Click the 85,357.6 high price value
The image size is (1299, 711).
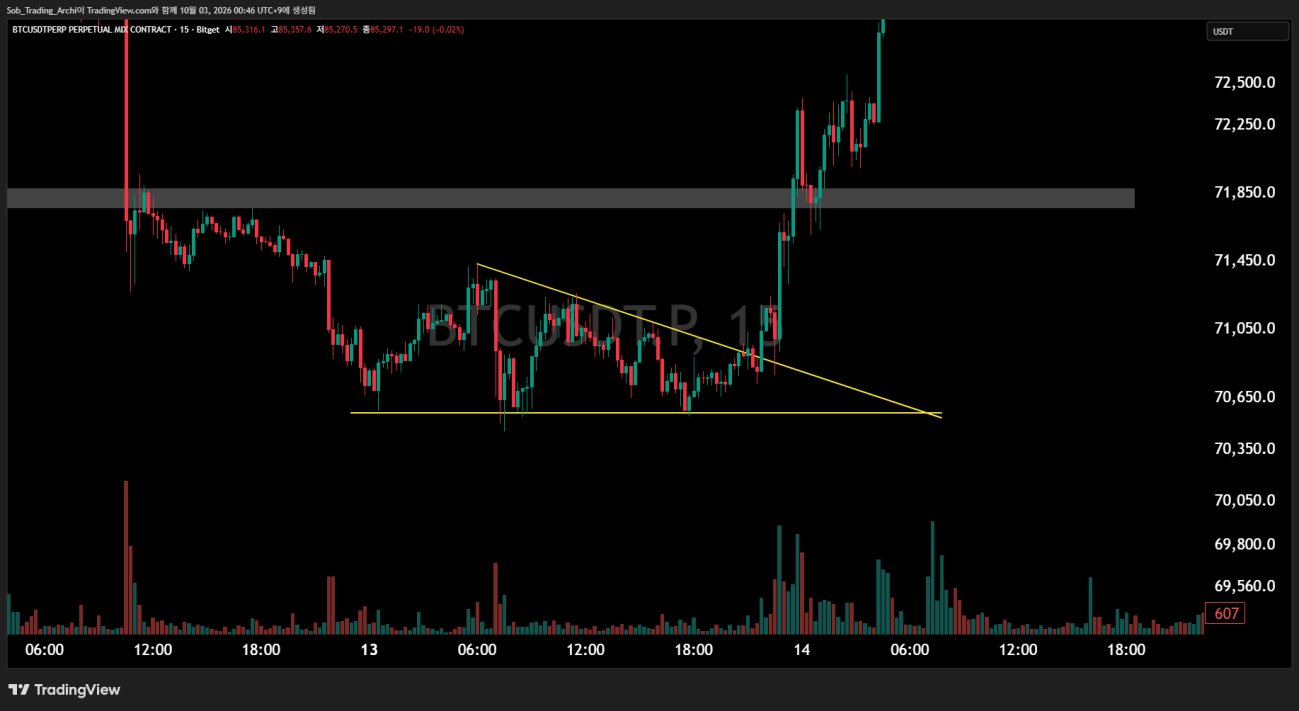[295, 30]
